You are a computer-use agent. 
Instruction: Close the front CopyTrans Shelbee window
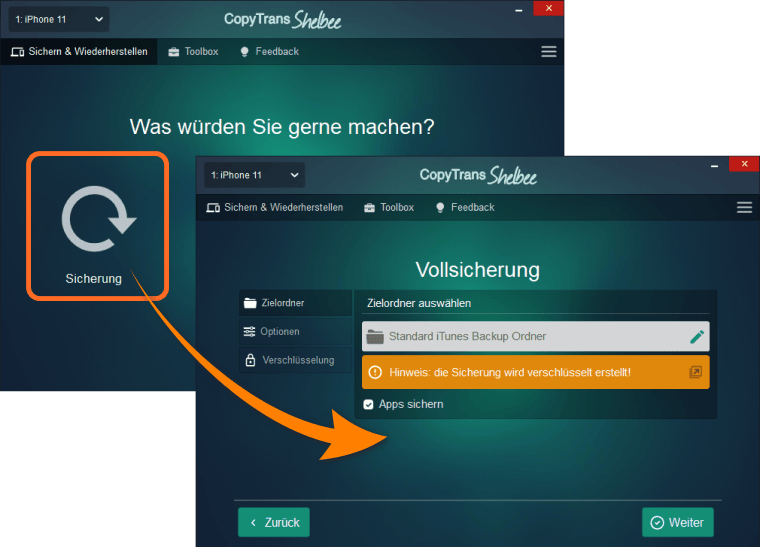744,164
